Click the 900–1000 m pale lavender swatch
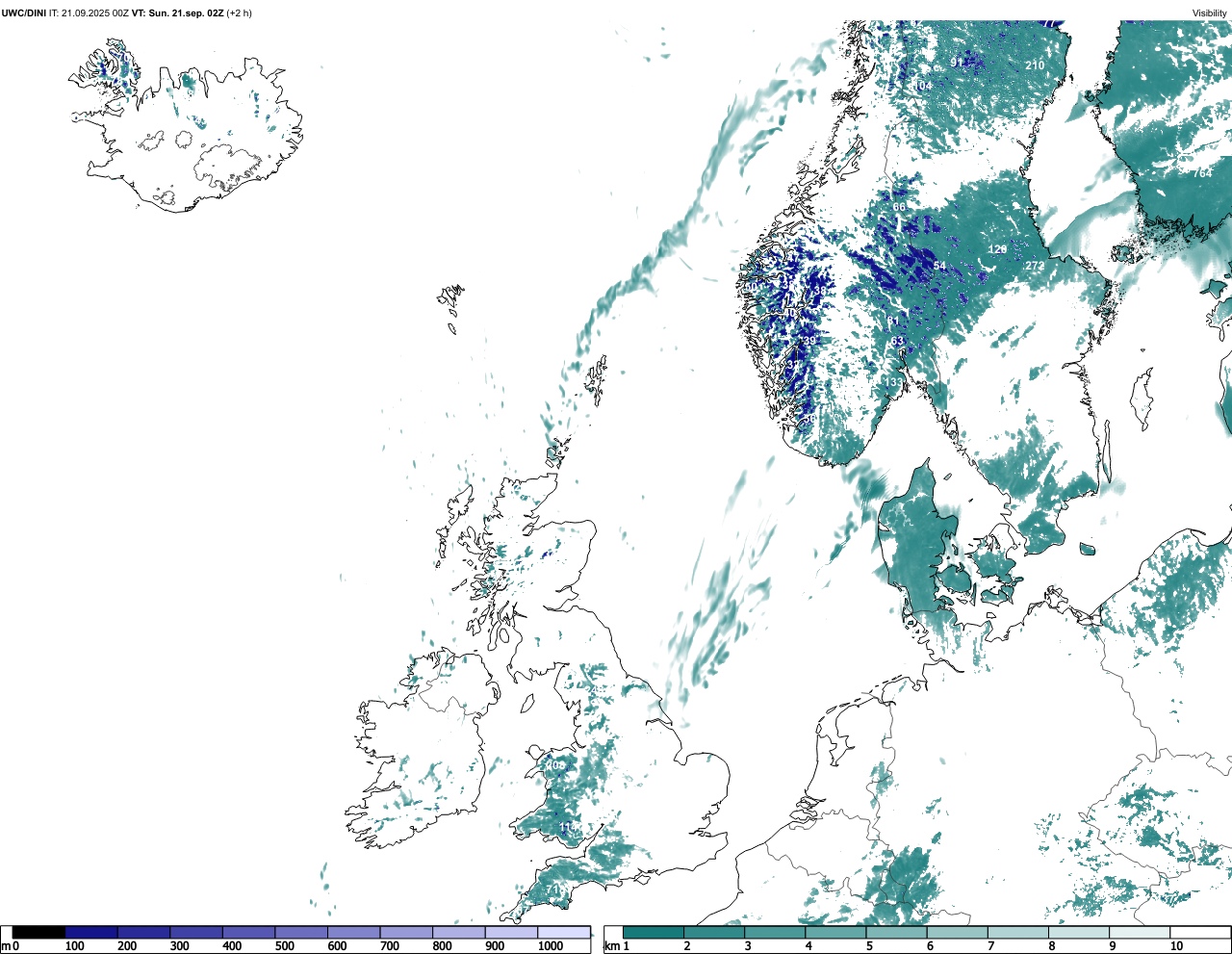 pos(511,933)
